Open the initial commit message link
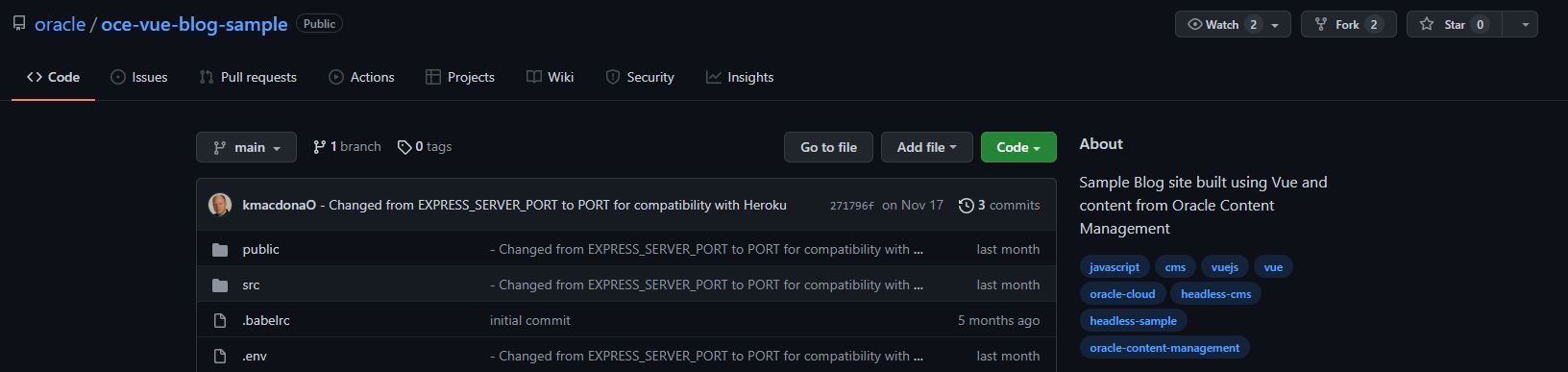The height and width of the screenshot is (372, 1568). click(x=529, y=320)
